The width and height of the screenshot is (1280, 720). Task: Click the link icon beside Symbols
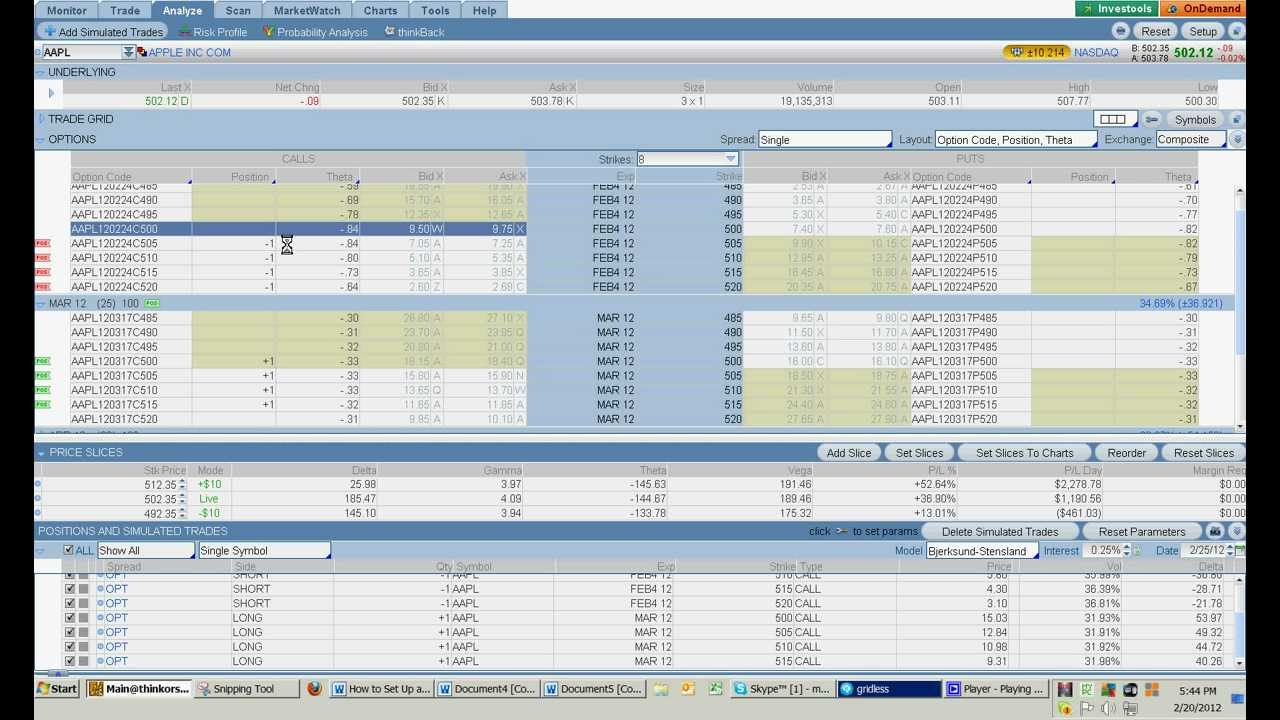1151,119
